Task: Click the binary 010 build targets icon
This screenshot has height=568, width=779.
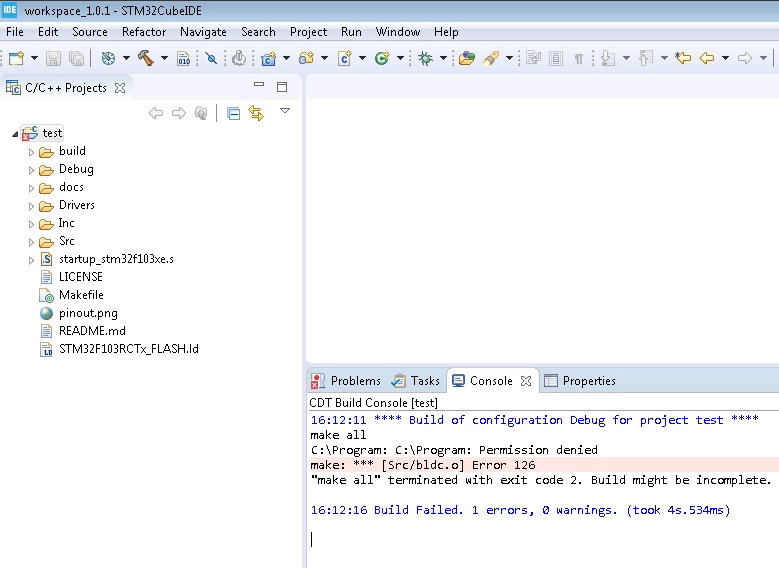Action: coord(183,58)
